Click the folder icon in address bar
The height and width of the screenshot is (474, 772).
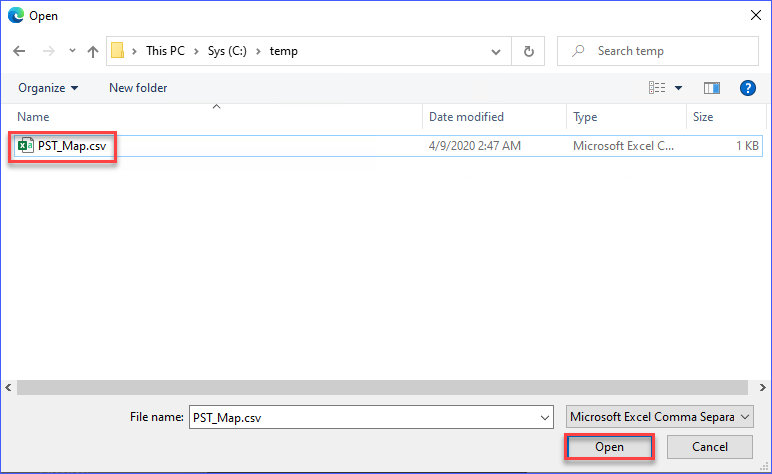click(x=117, y=51)
